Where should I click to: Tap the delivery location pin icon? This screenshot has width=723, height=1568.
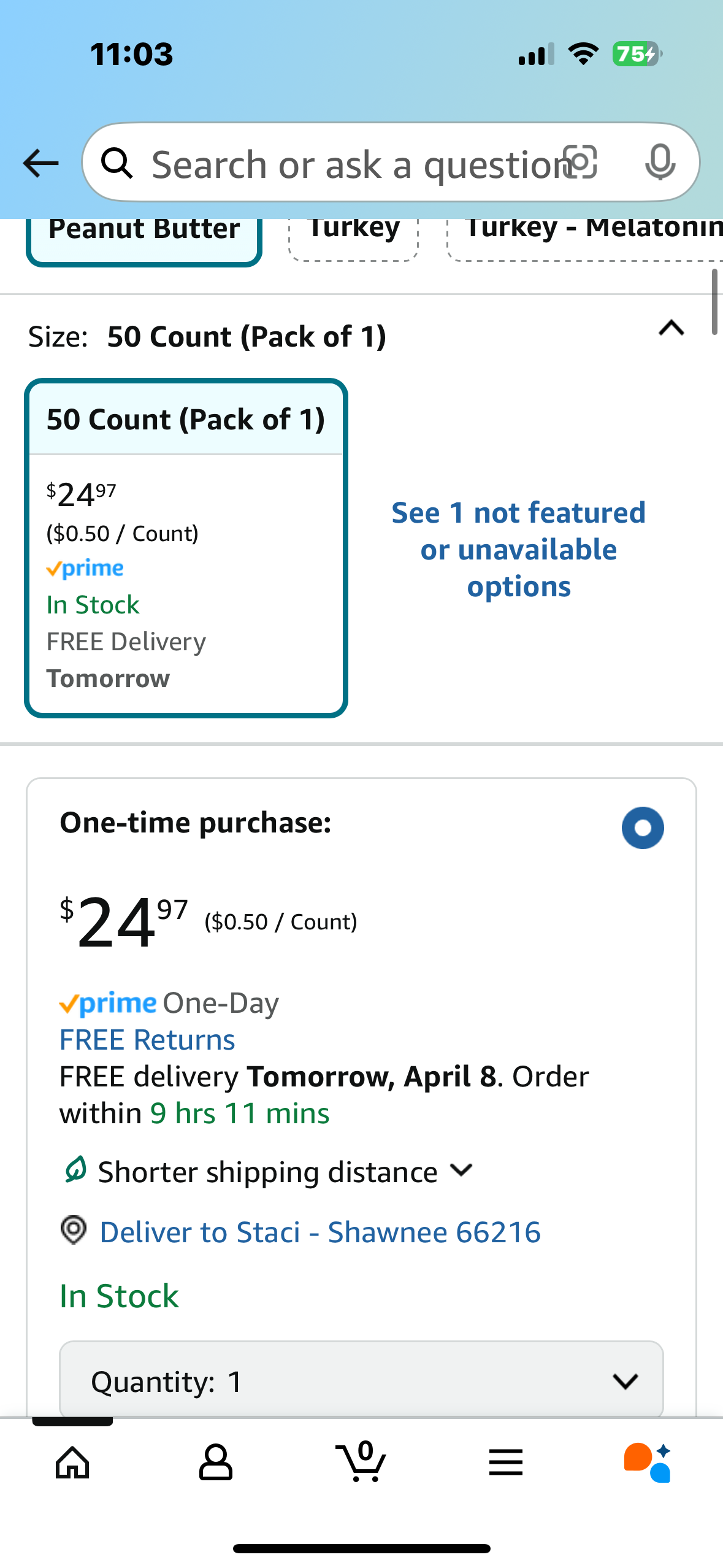[x=74, y=1230]
